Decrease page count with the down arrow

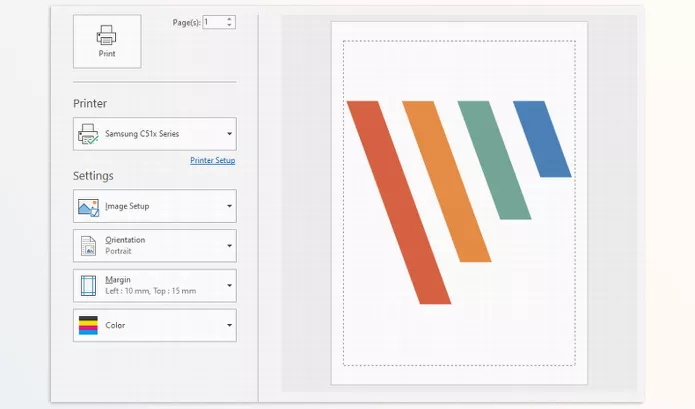pyautogui.click(x=230, y=25)
